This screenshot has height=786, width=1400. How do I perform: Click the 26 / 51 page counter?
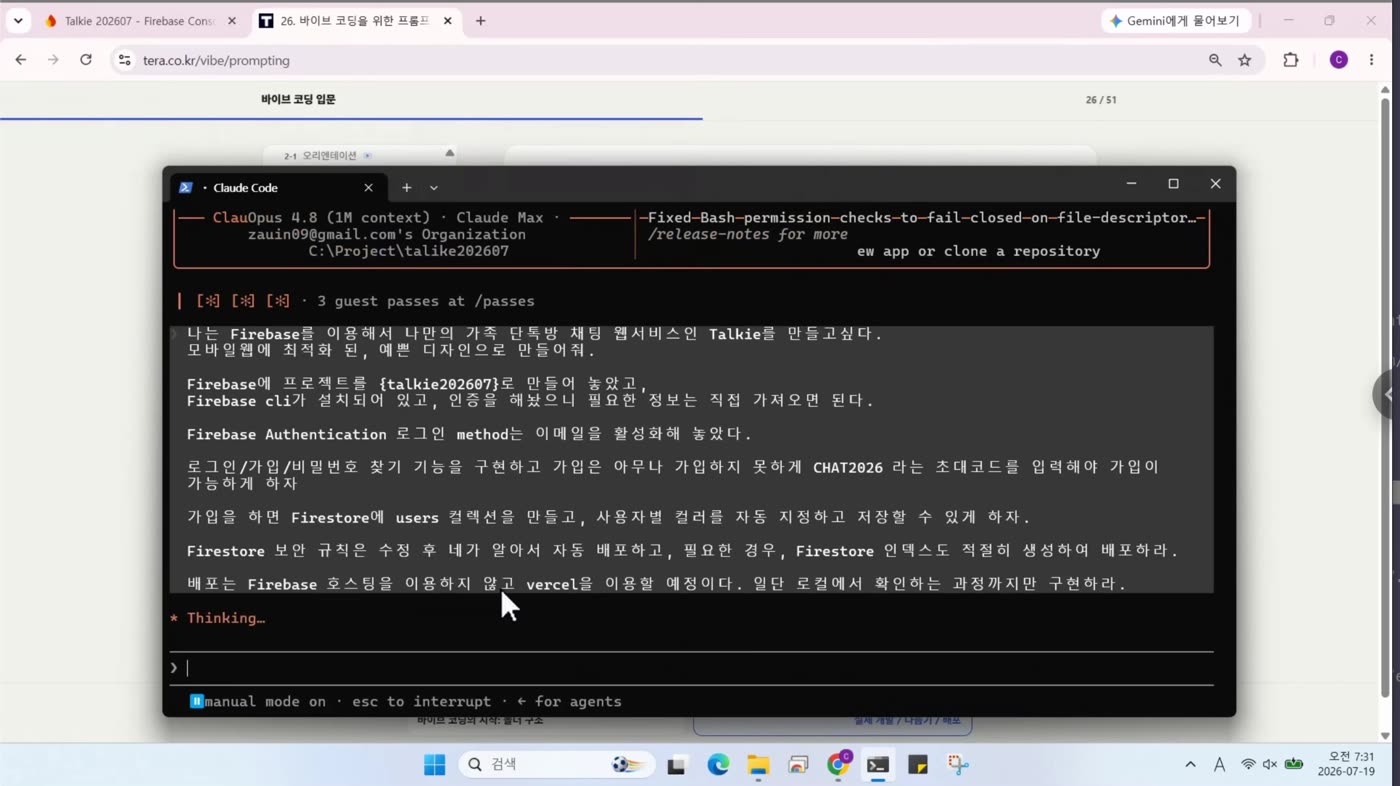click(x=1101, y=100)
